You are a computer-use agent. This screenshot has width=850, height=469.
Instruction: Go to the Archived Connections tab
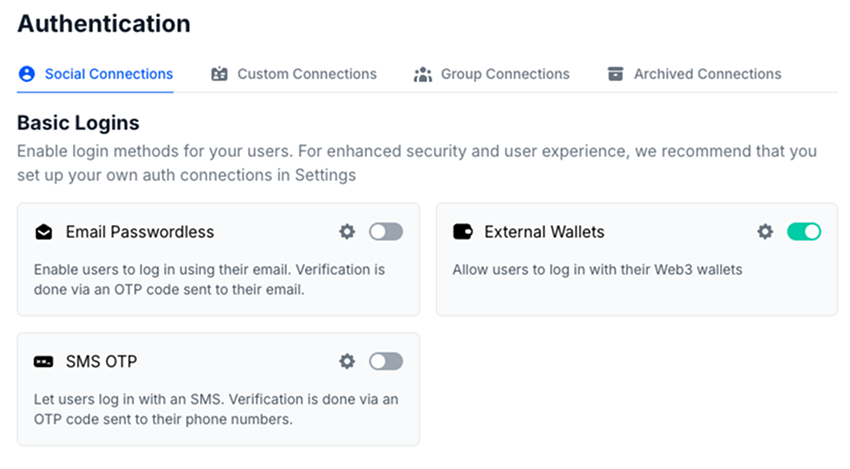[707, 74]
